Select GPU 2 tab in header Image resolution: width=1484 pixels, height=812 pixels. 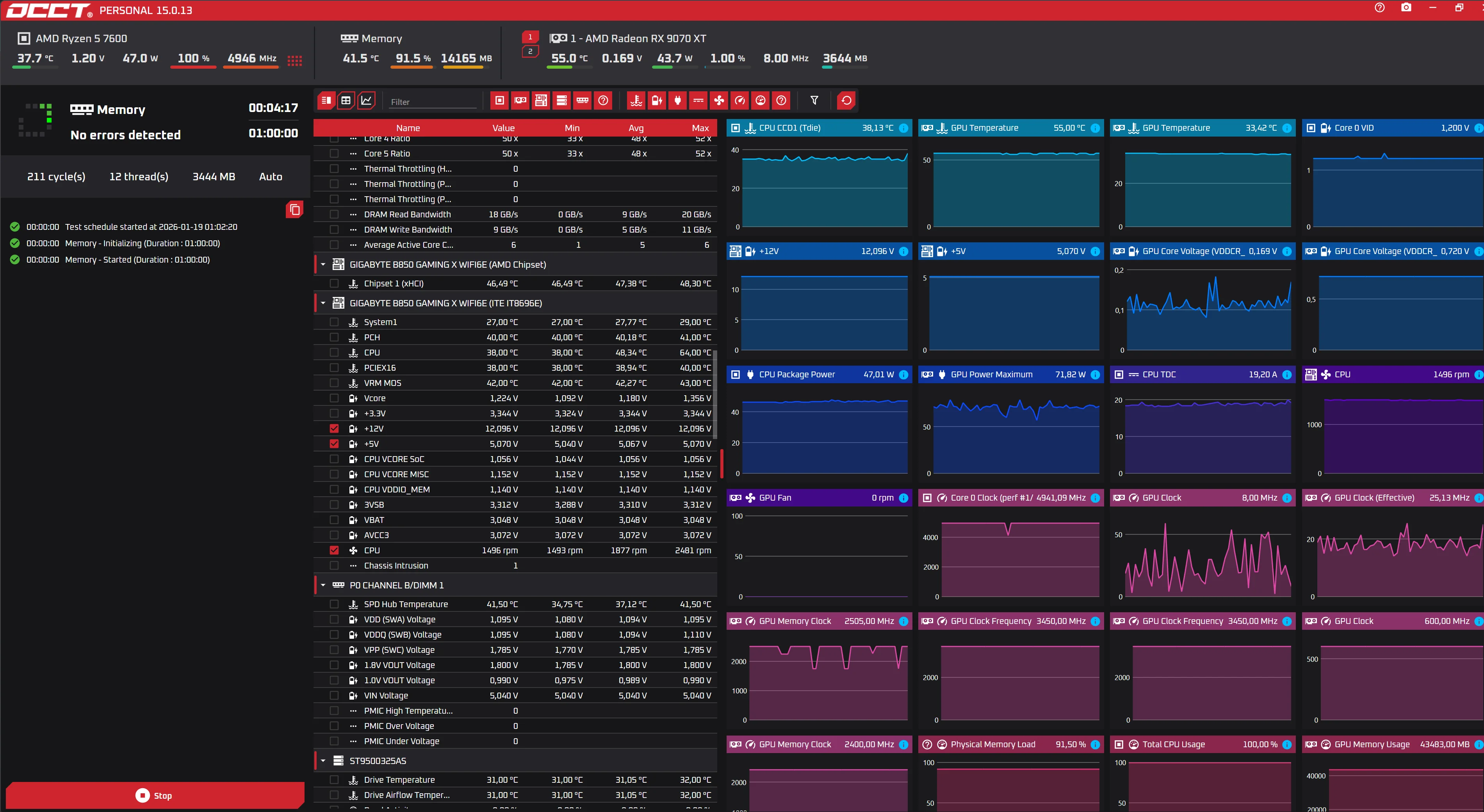[x=530, y=51]
